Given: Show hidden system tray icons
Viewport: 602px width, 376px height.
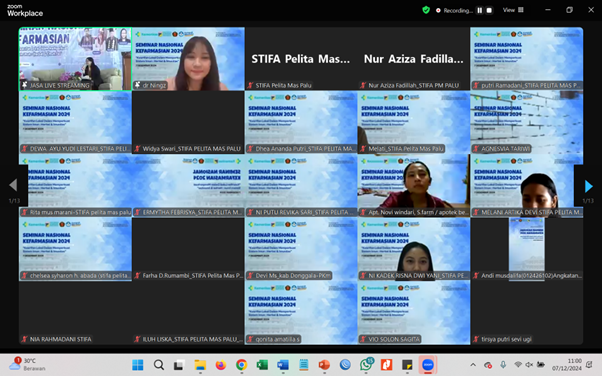Looking at the screenshot, I should [473, 364].
